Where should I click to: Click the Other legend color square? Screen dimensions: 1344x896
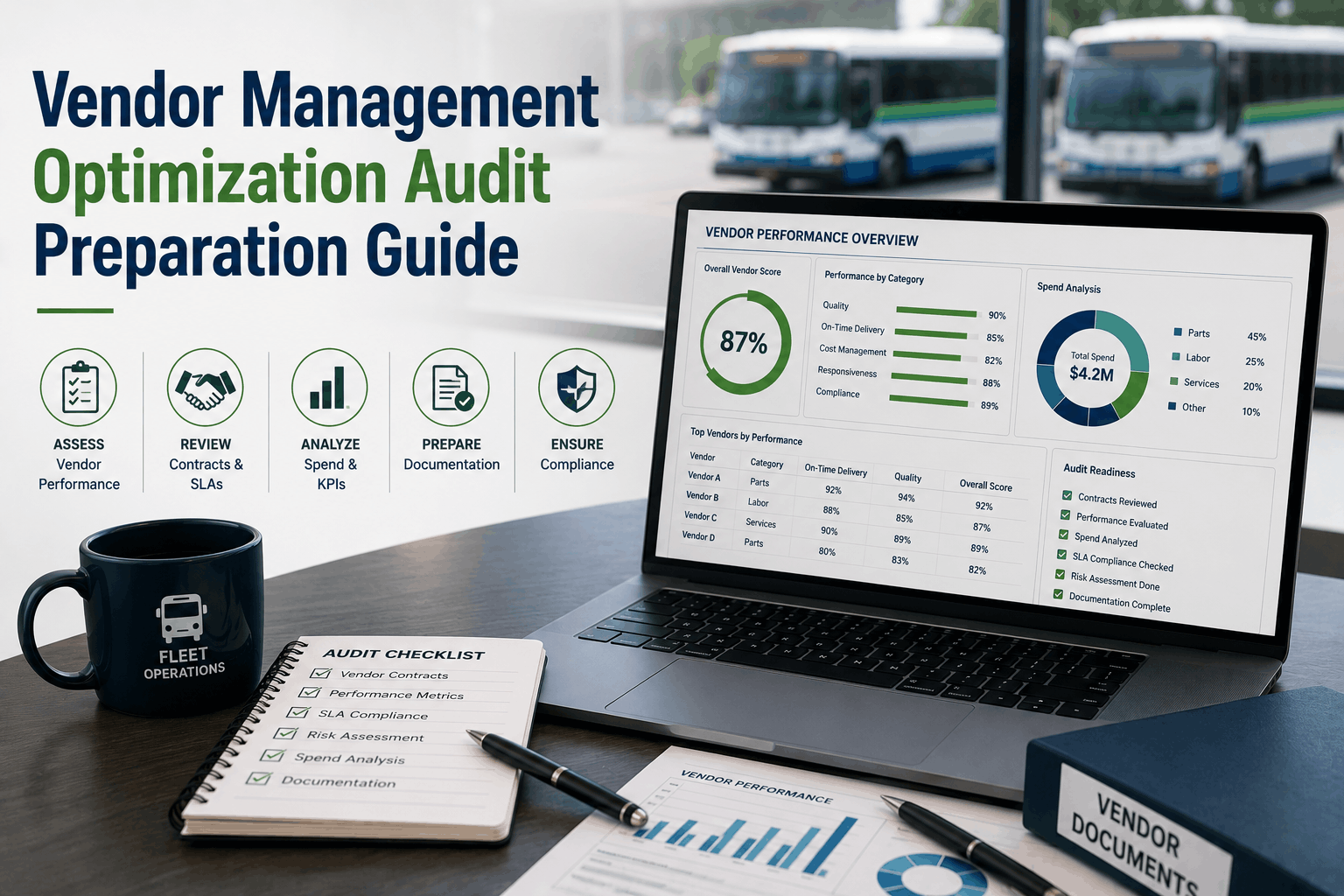click(1172, 406)
